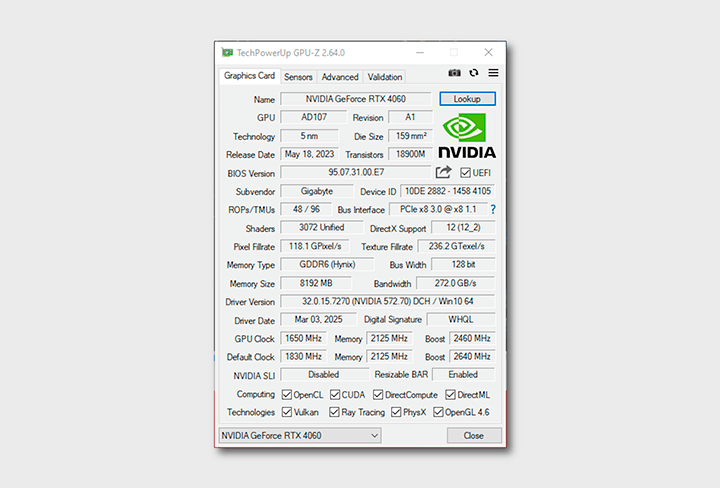Image resolution: width=720 pixels, height=488 pixels.
Task: Click the Digital Signature field WHQL
Action: 461,320
